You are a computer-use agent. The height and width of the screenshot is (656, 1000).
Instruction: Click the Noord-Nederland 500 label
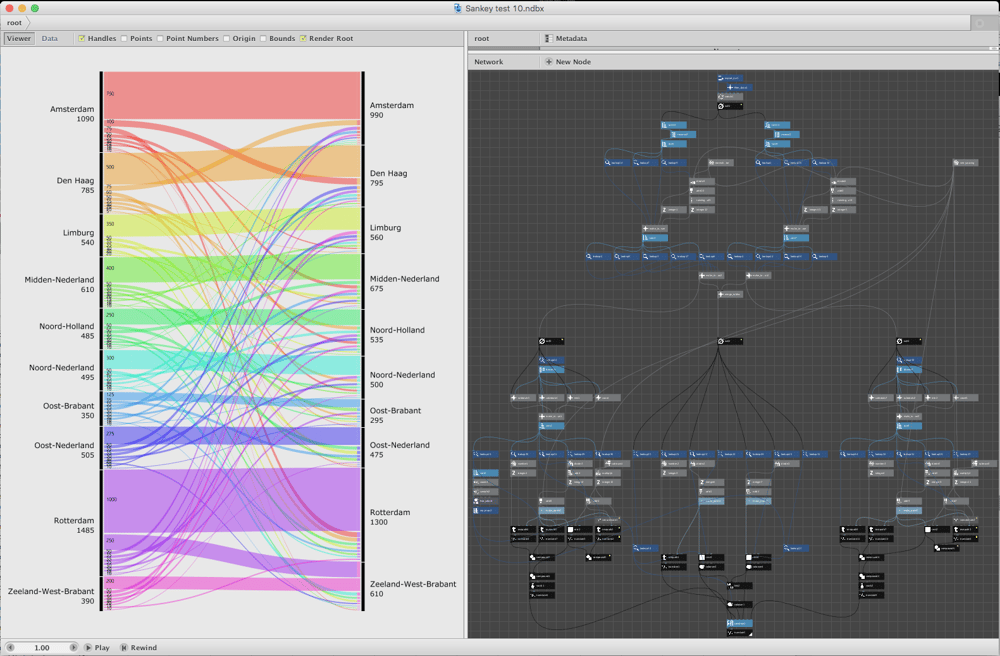tap(402, 380)
